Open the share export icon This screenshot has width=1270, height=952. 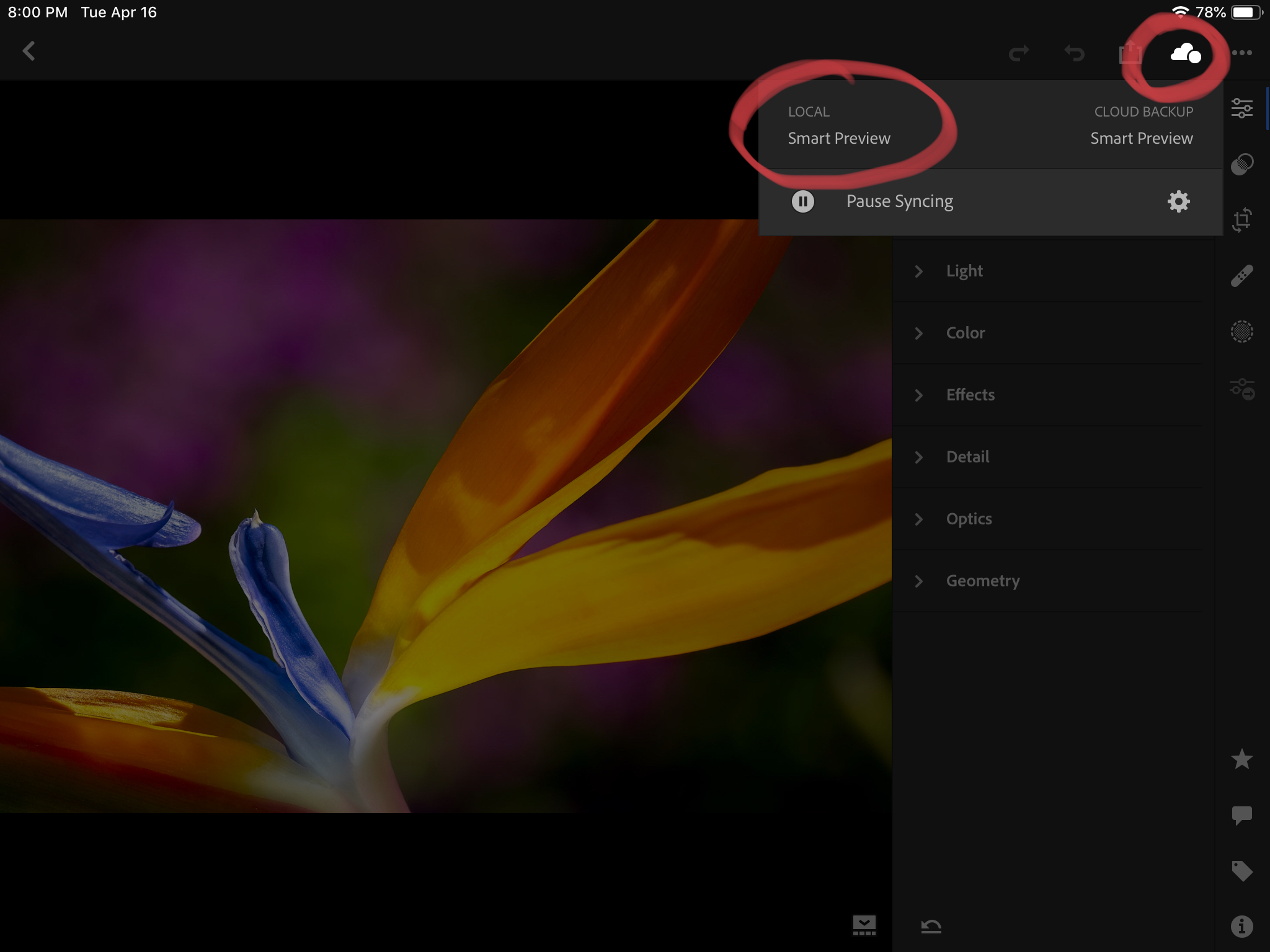(1130, 53)
